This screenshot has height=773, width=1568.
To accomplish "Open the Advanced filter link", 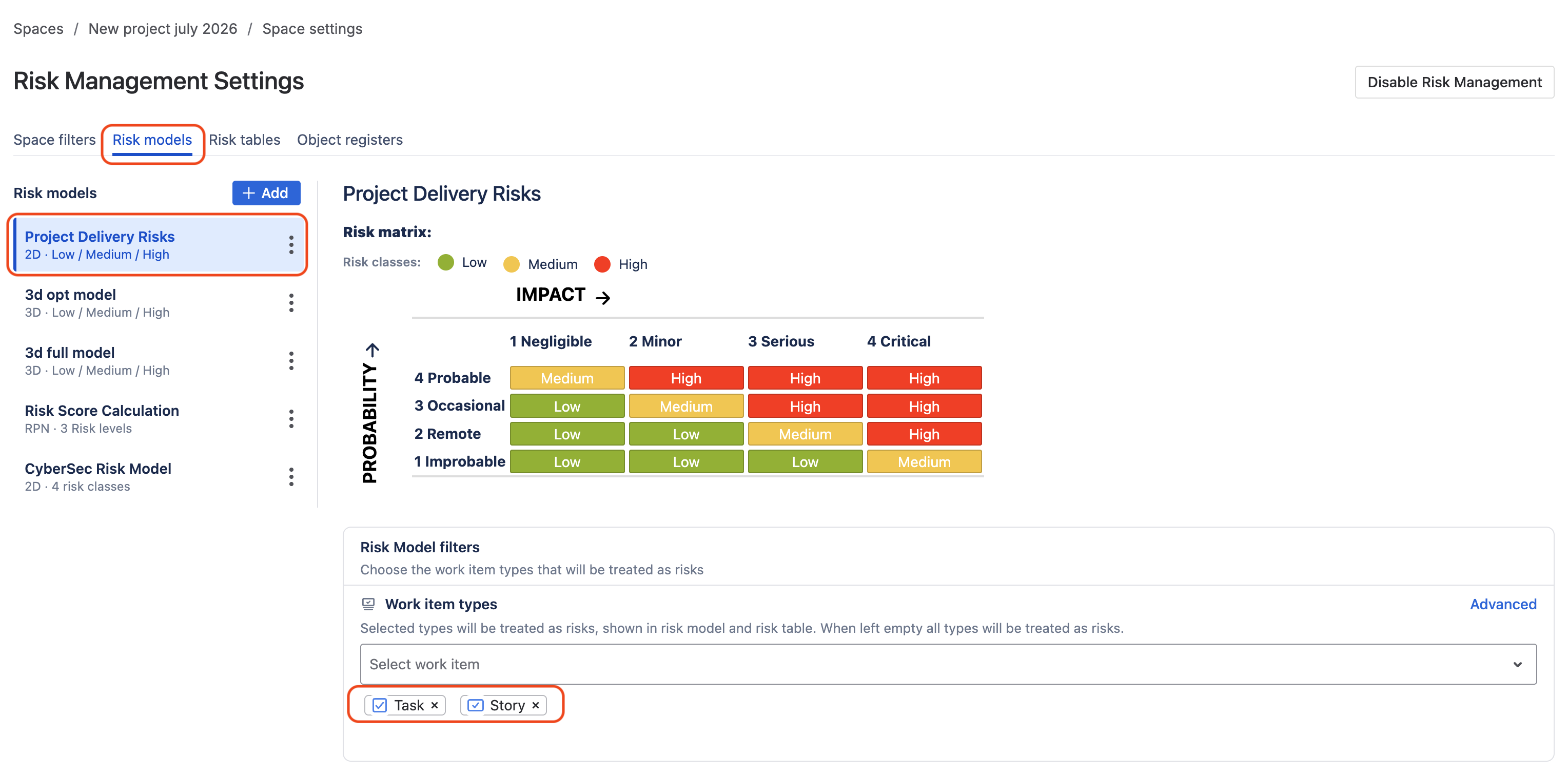I will point(1503,604).
